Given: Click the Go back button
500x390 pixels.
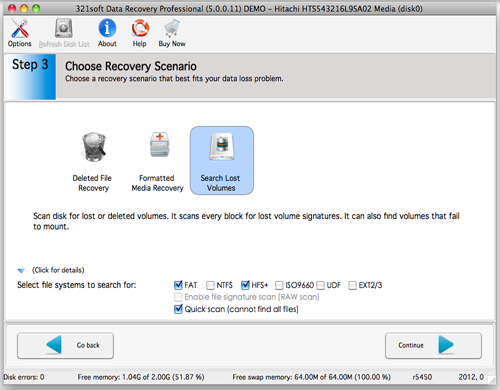Looking at the screenshot, I should pyautogui.click(x=65, y=346).
